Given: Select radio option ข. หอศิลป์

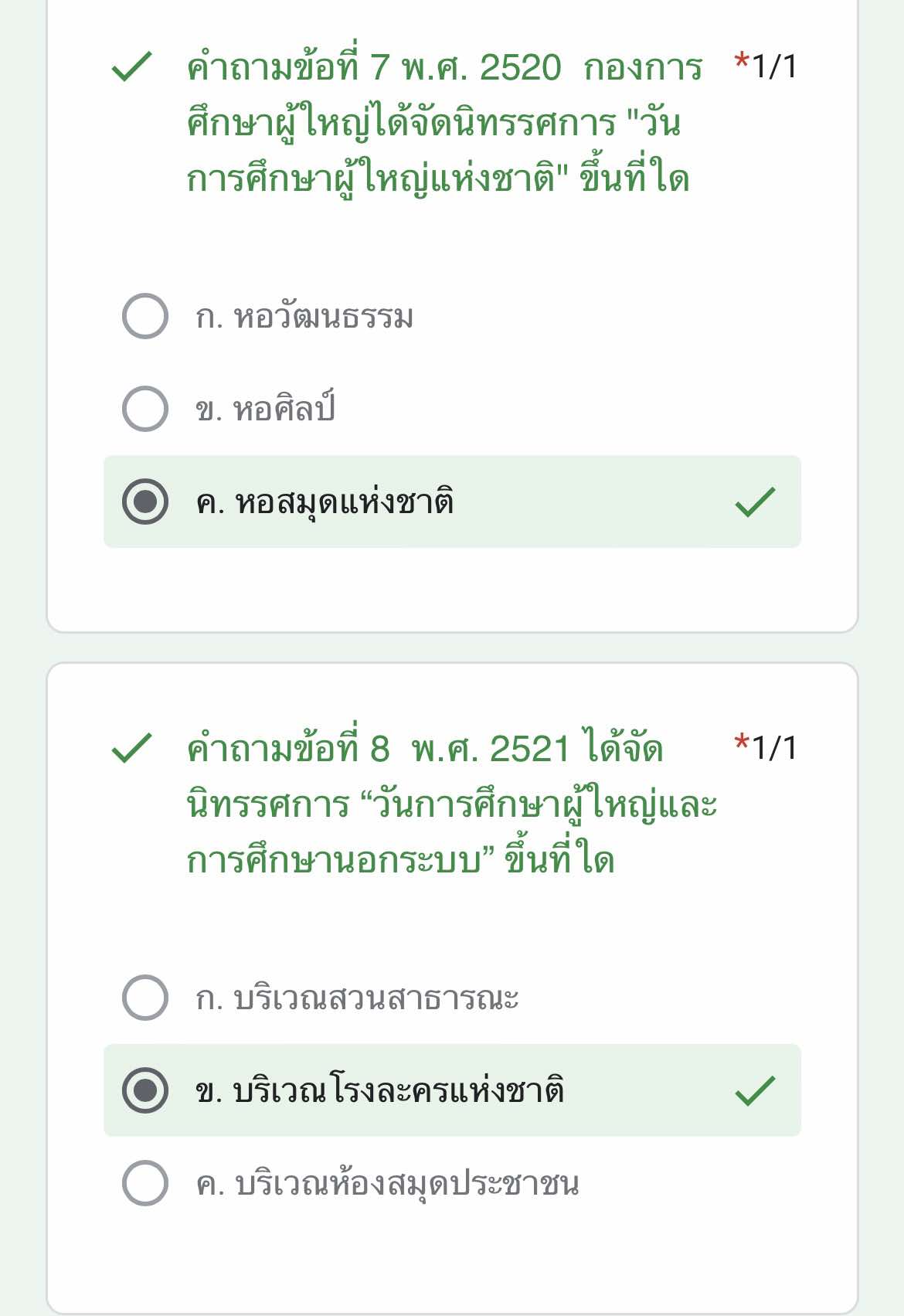Looking at the screenshot, I should tap(145, 409).
